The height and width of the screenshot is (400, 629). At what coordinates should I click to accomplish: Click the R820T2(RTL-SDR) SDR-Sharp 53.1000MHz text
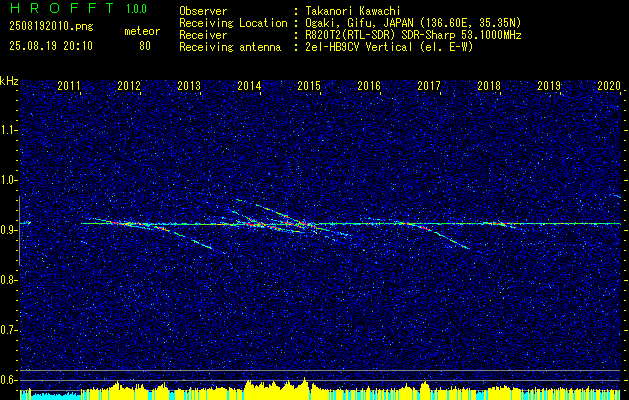pyautogui.click(x=414, y=35)
